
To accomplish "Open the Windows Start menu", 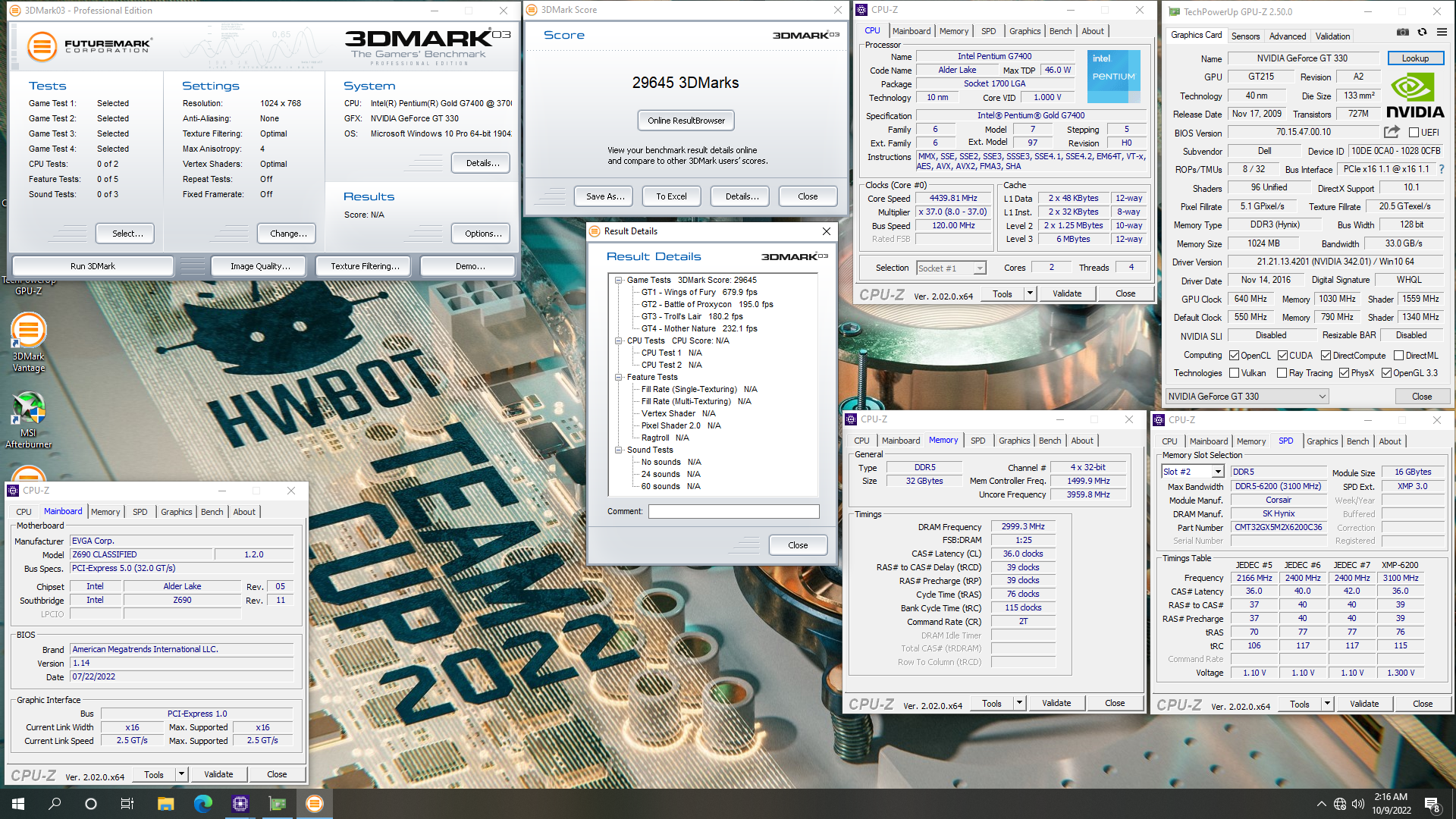I will pos(18,804).
